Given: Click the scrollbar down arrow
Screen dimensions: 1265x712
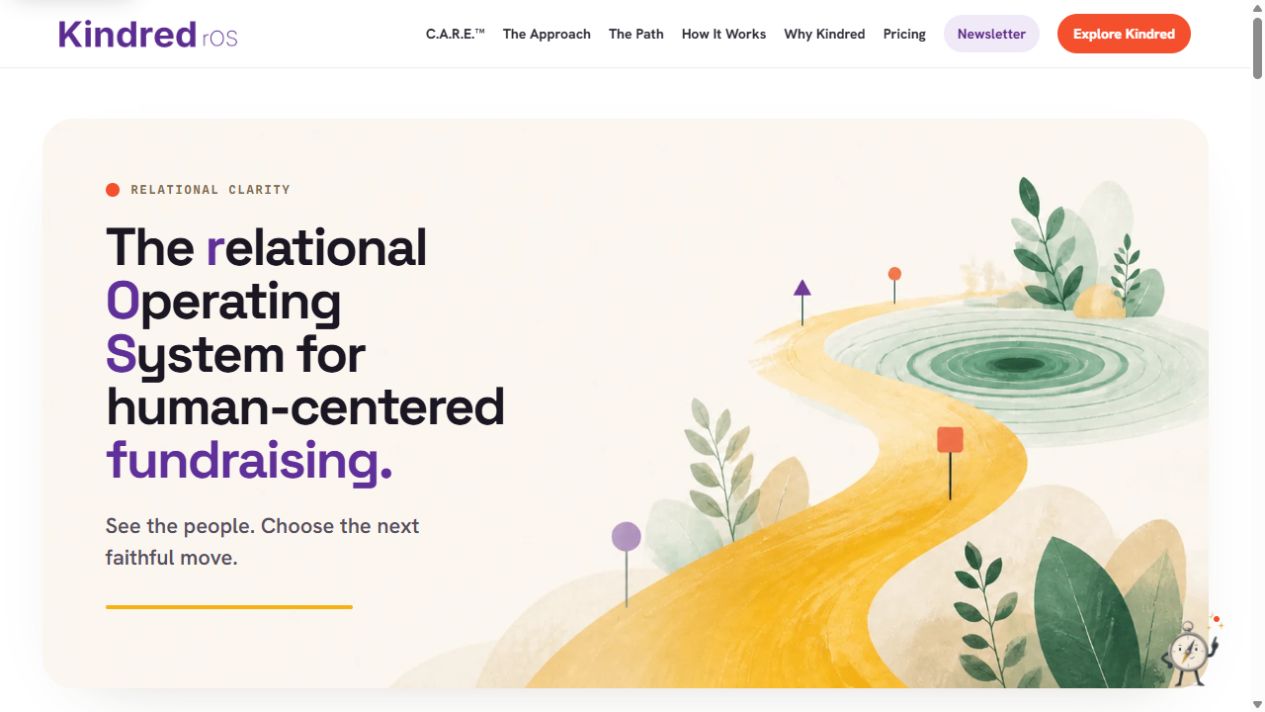Looking at the screenshot, I should 1257,704.
